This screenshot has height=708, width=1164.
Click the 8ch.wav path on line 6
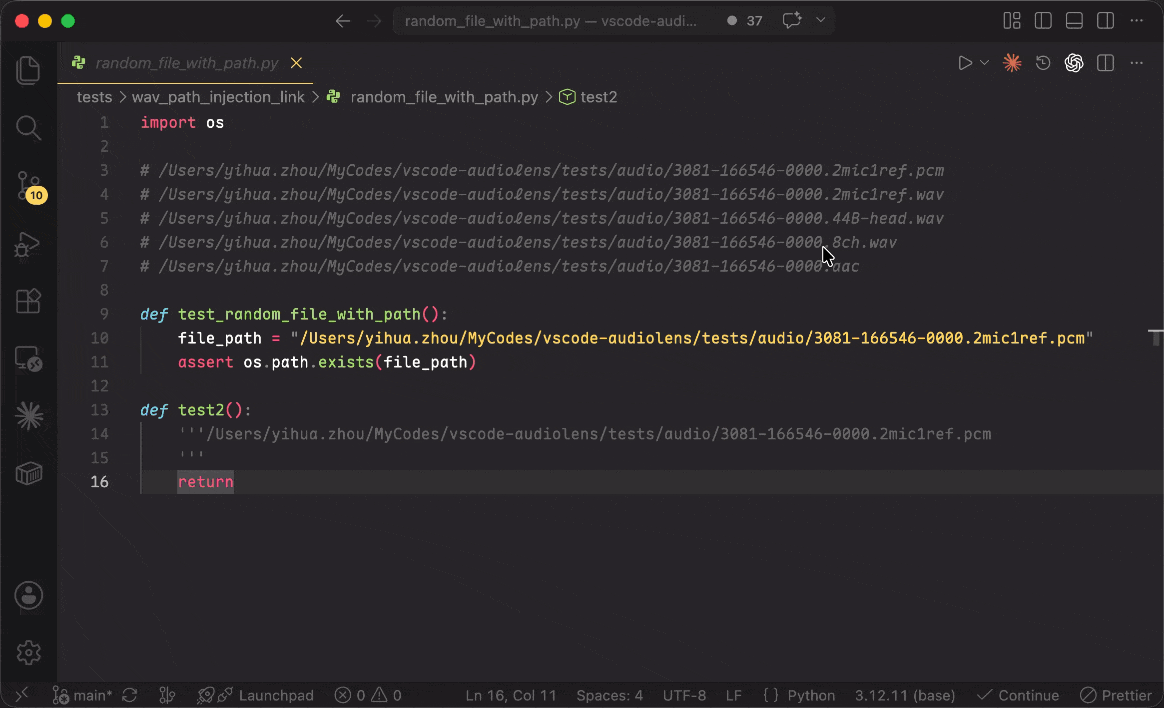518,242
